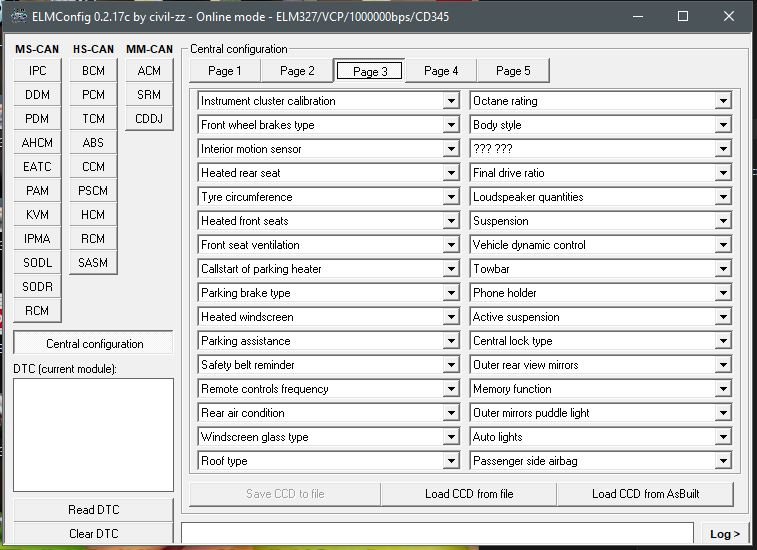Screen dimensions: 757x550
Task: Open the ACM module under MM-CAN
Action: (149, 71)
